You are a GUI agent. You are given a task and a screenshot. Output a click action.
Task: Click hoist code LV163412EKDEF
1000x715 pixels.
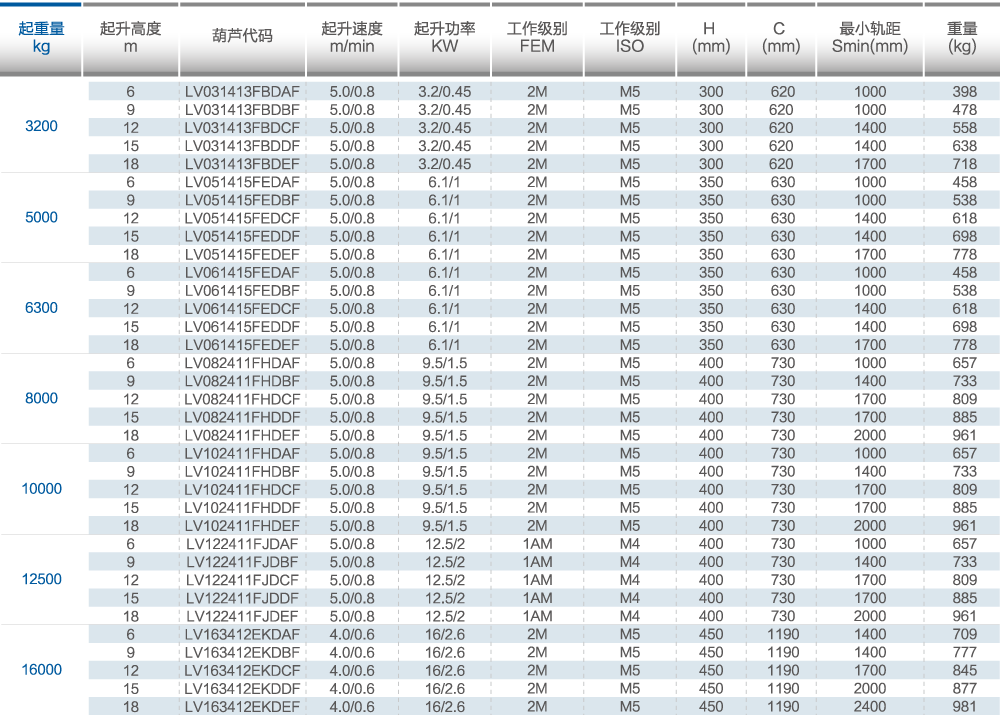(x=242, y=706)
